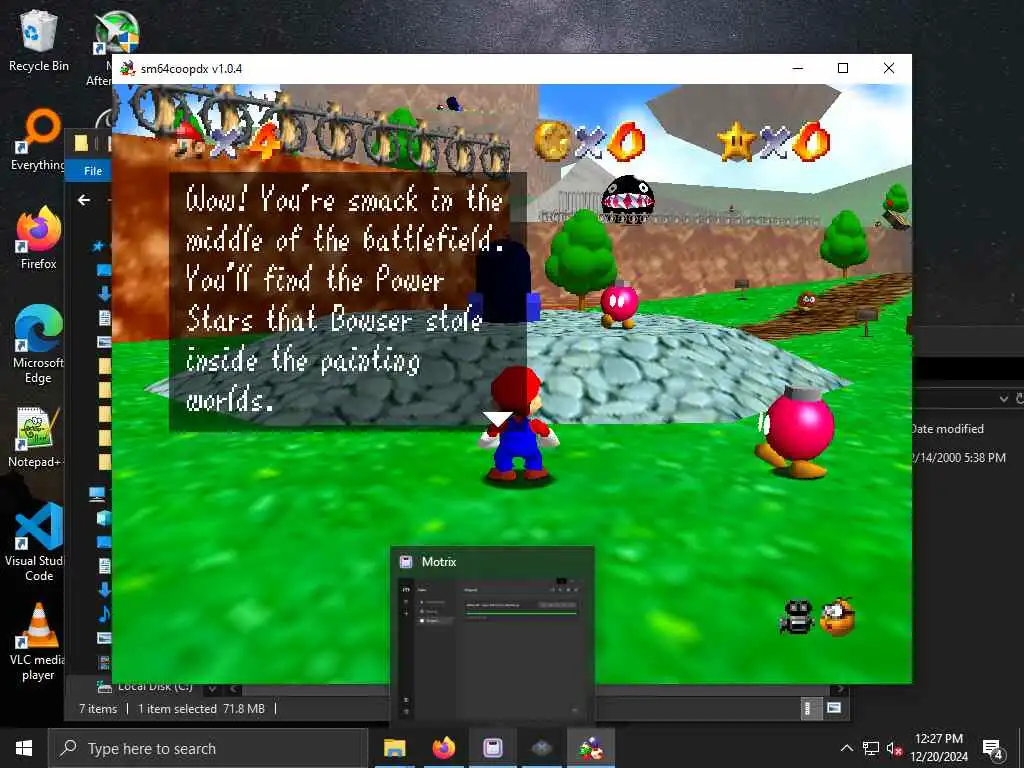Open the taskbar clock and calendar
1024x768 pixels.
[x=938, y=748]
